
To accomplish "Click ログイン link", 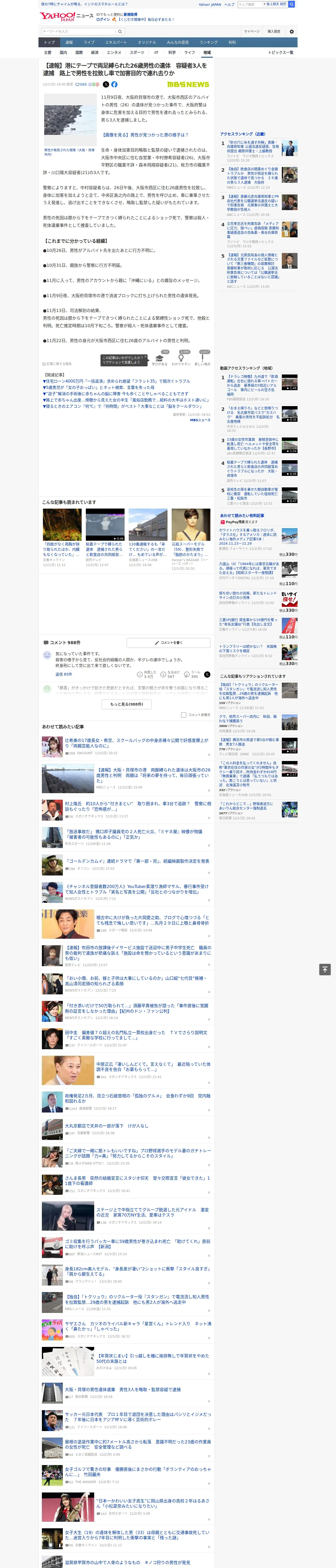I will [103, 20].
